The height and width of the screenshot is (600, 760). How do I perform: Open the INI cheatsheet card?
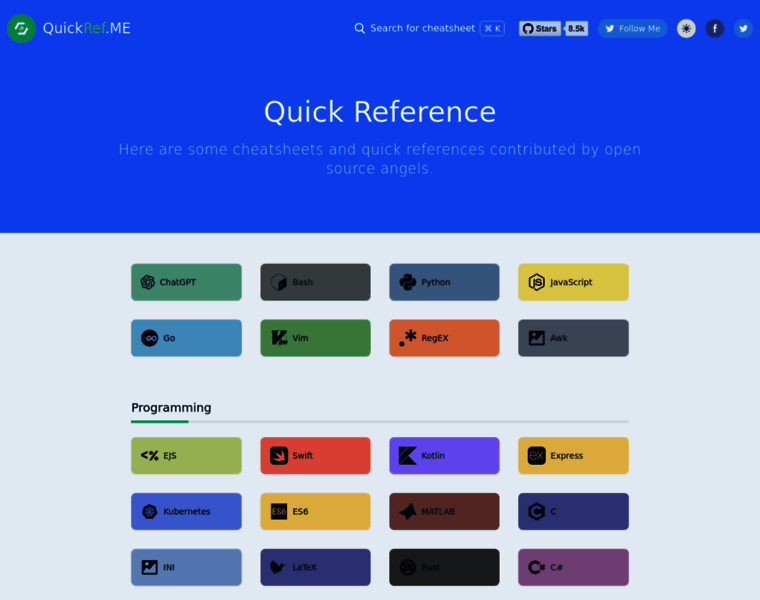(x=186, y=567)
